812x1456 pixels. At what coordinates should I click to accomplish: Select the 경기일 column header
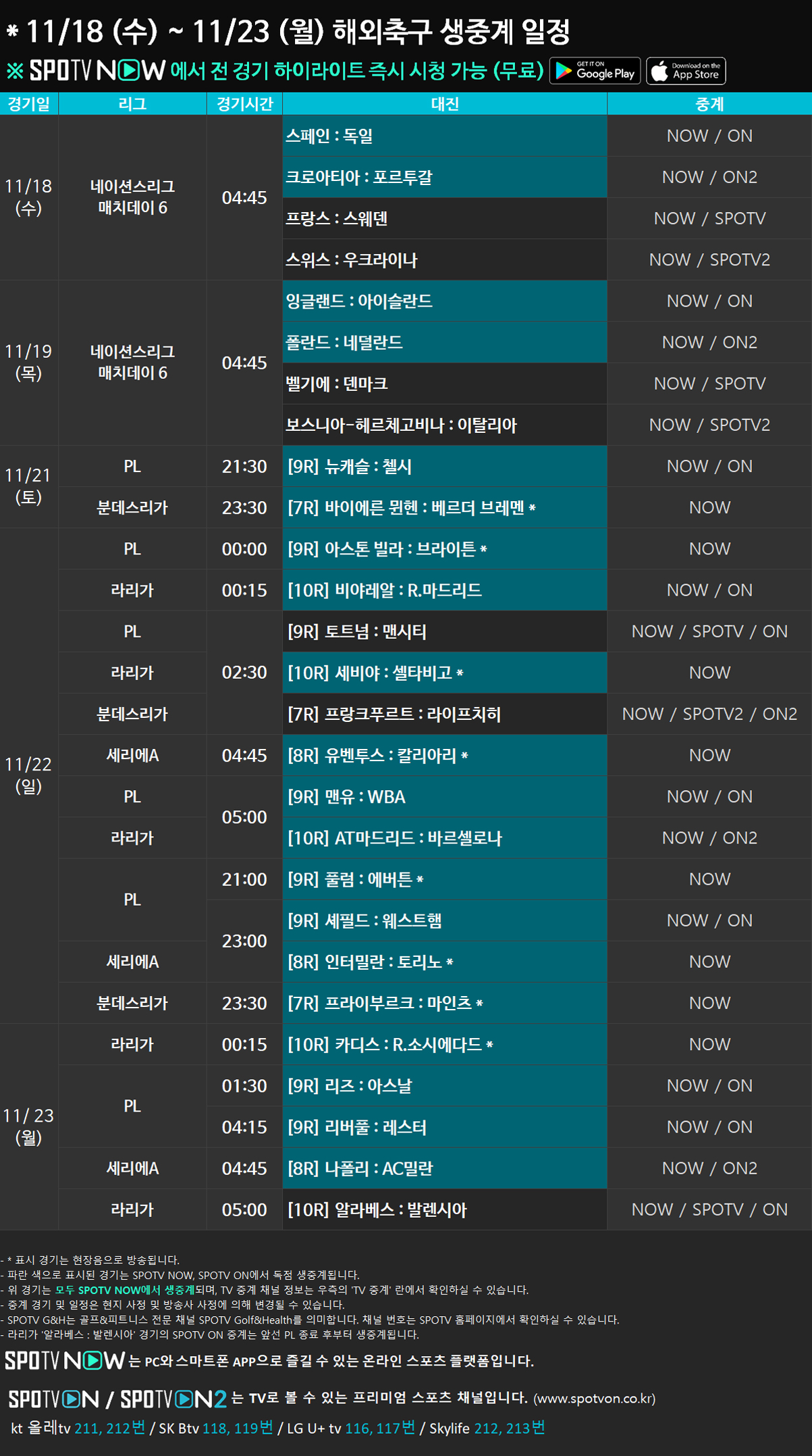[x=29, y=104]
